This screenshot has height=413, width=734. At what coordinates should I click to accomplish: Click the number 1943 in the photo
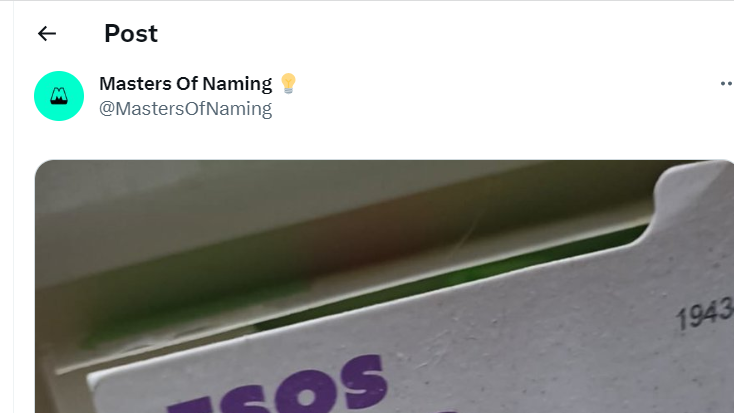pos(703,316)
